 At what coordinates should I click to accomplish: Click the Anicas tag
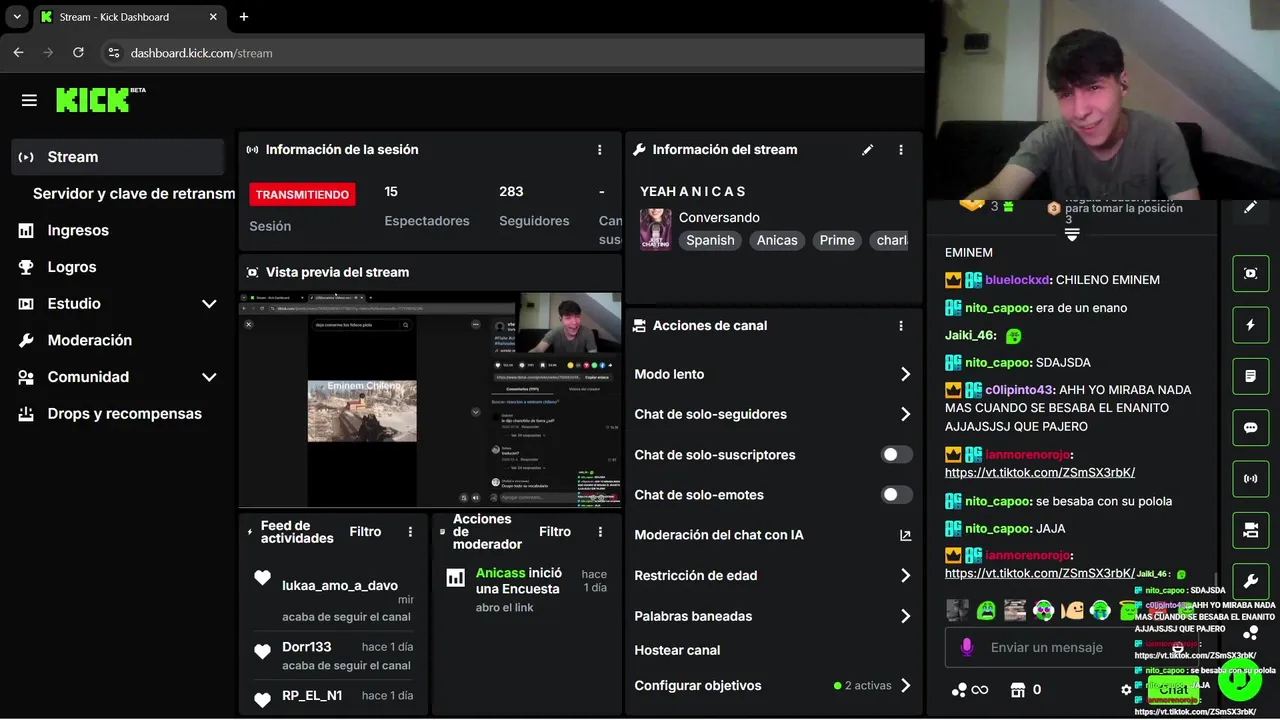click(777, 240)
